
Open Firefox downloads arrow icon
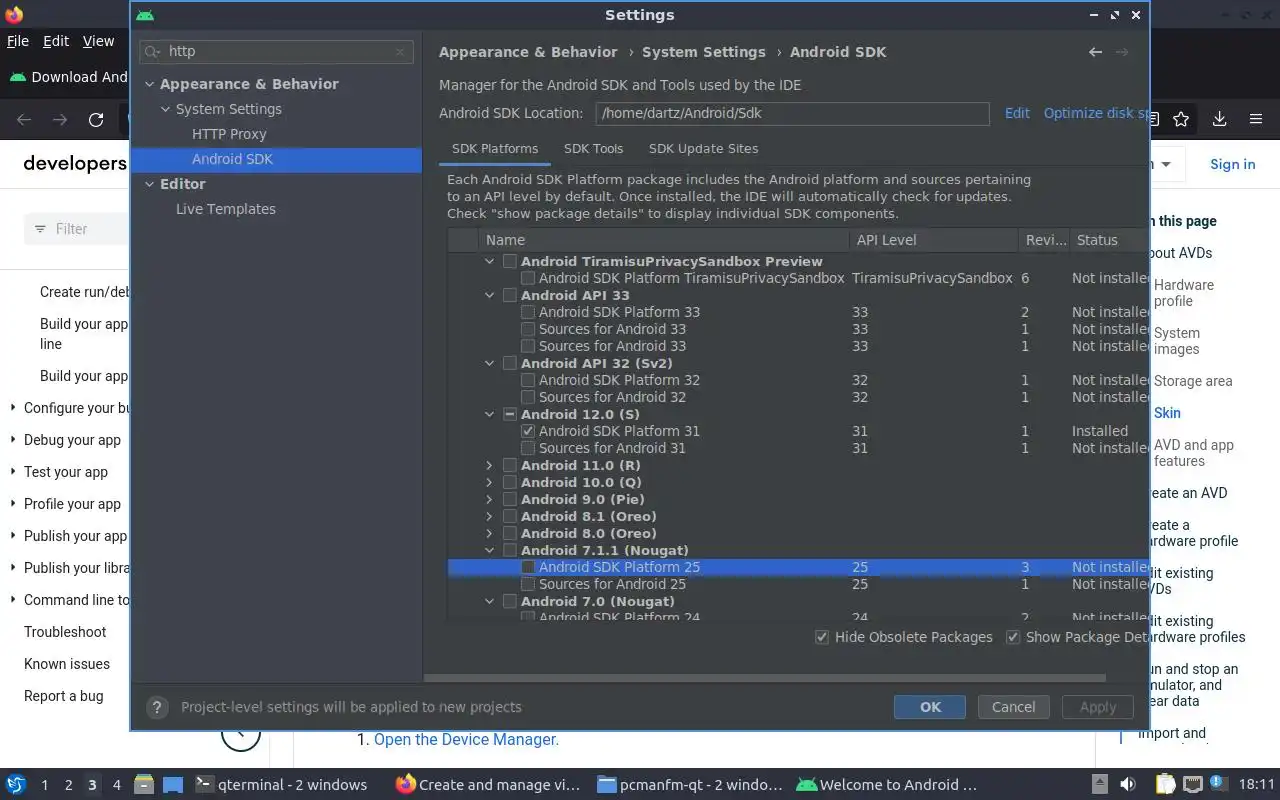pyautogui.click(x=1219, y=119)
